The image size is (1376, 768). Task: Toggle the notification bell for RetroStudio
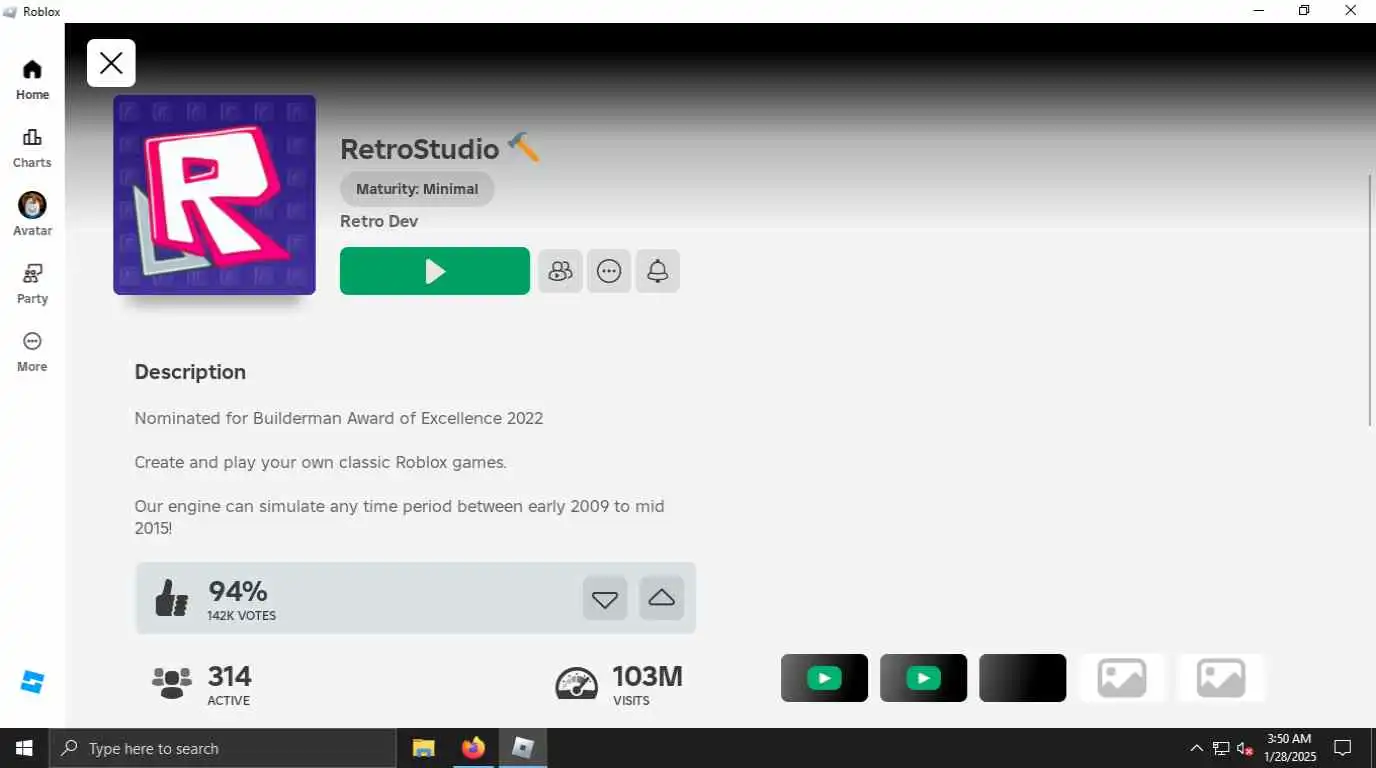[657, 271]
